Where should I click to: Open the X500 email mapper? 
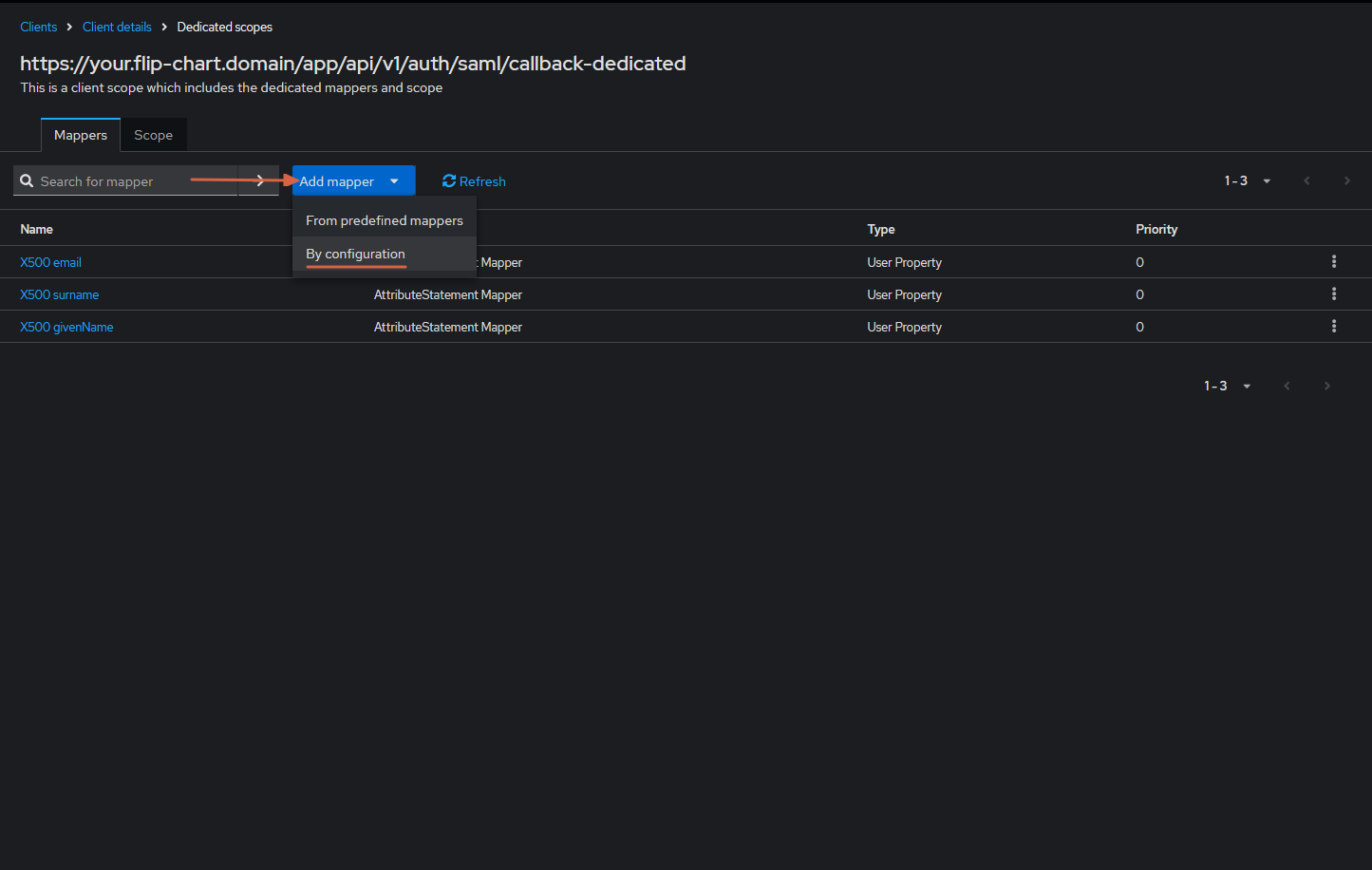tap(50, 262)
